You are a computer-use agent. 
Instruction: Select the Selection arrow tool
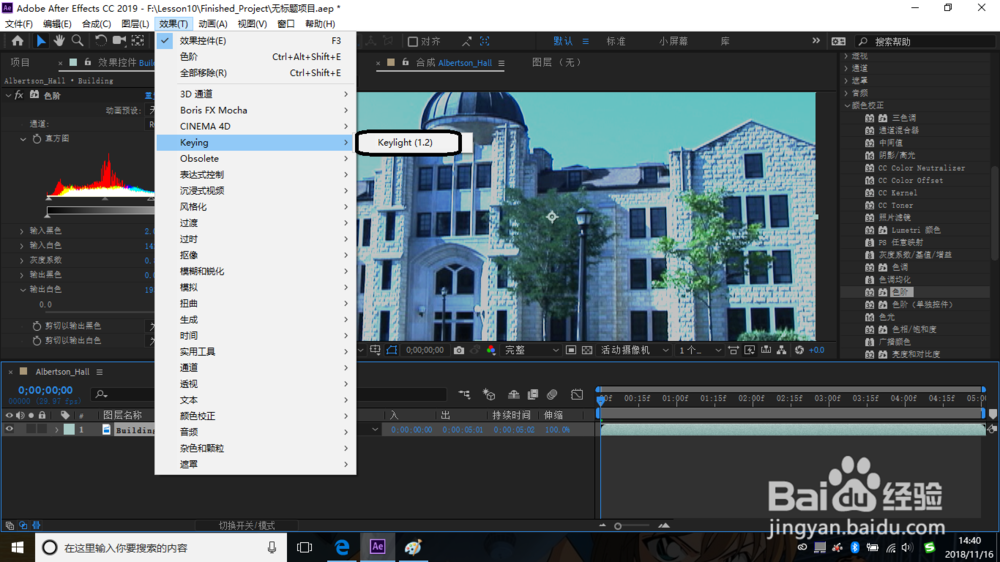(x=41, y=41)
